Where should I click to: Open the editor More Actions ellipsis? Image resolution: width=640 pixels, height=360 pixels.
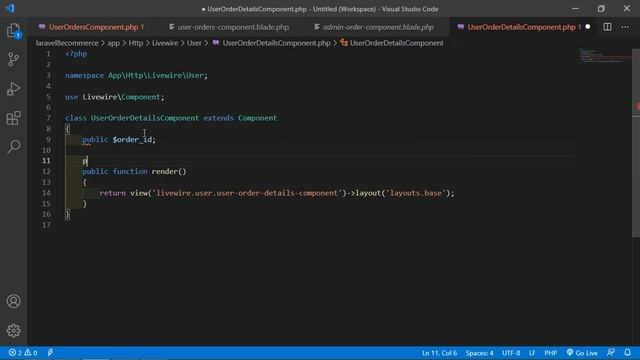[x=625, y=27]
